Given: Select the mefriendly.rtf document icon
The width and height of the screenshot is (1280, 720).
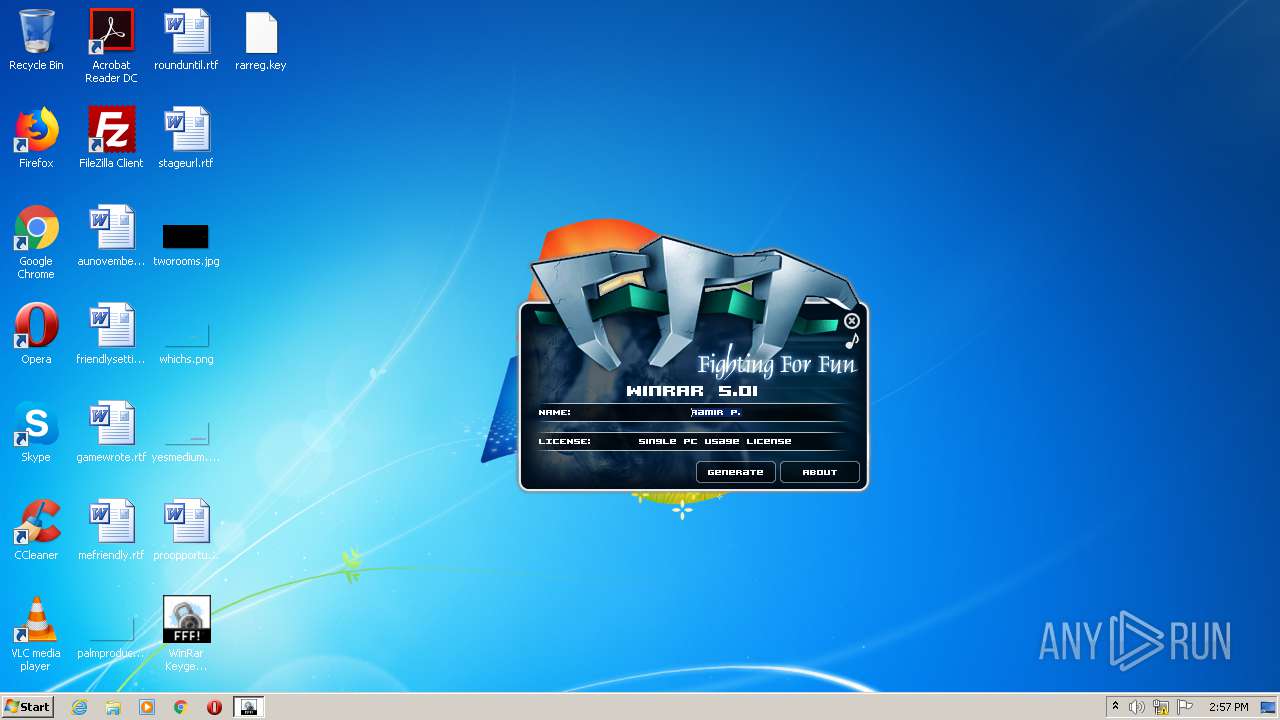Looking at the screenshot, I should point(111,530).
